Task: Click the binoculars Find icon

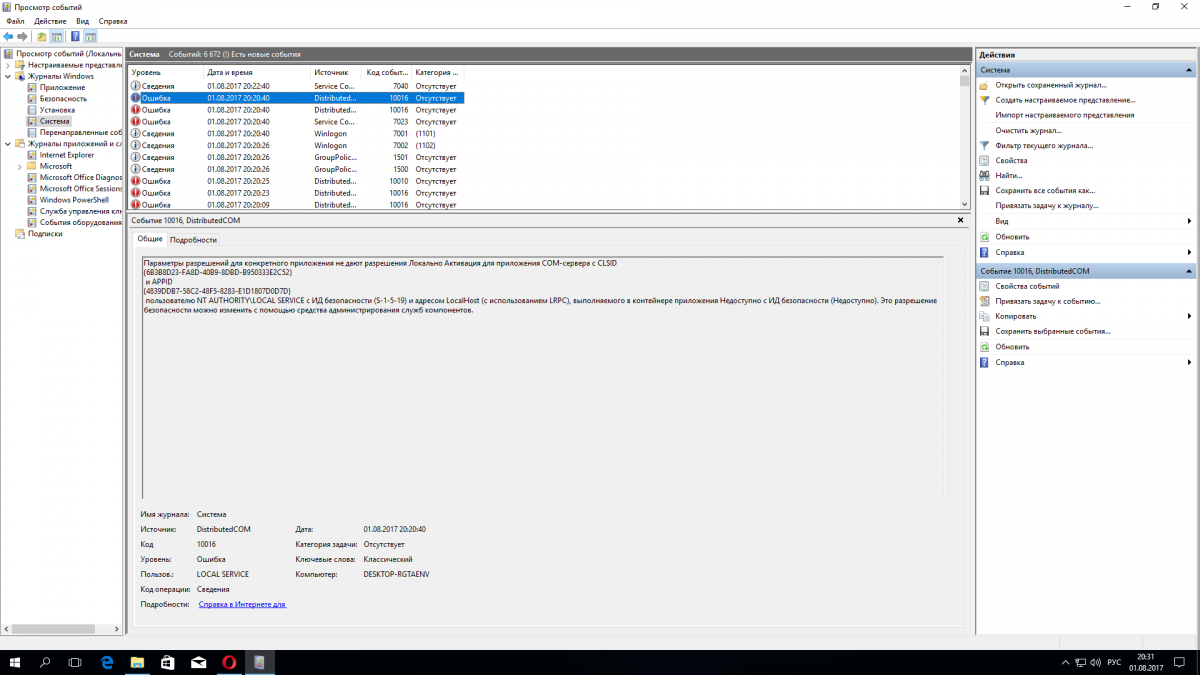Action: click(x=984, y=176)
